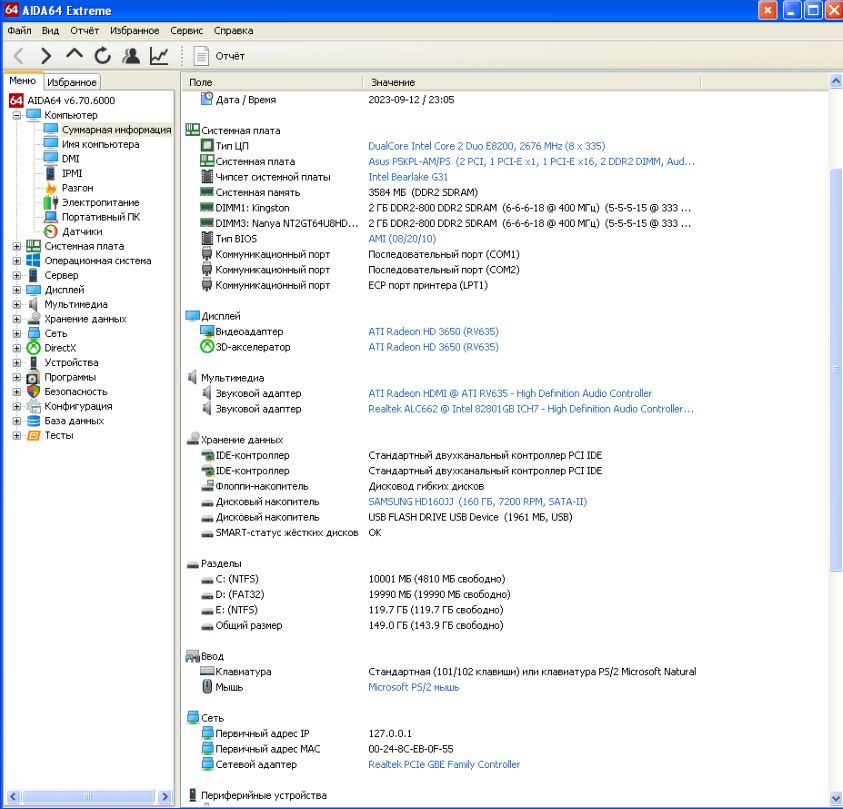The image size is (843, 809).
Task: Collapse the Компьютер tree node
Action: 17,115
